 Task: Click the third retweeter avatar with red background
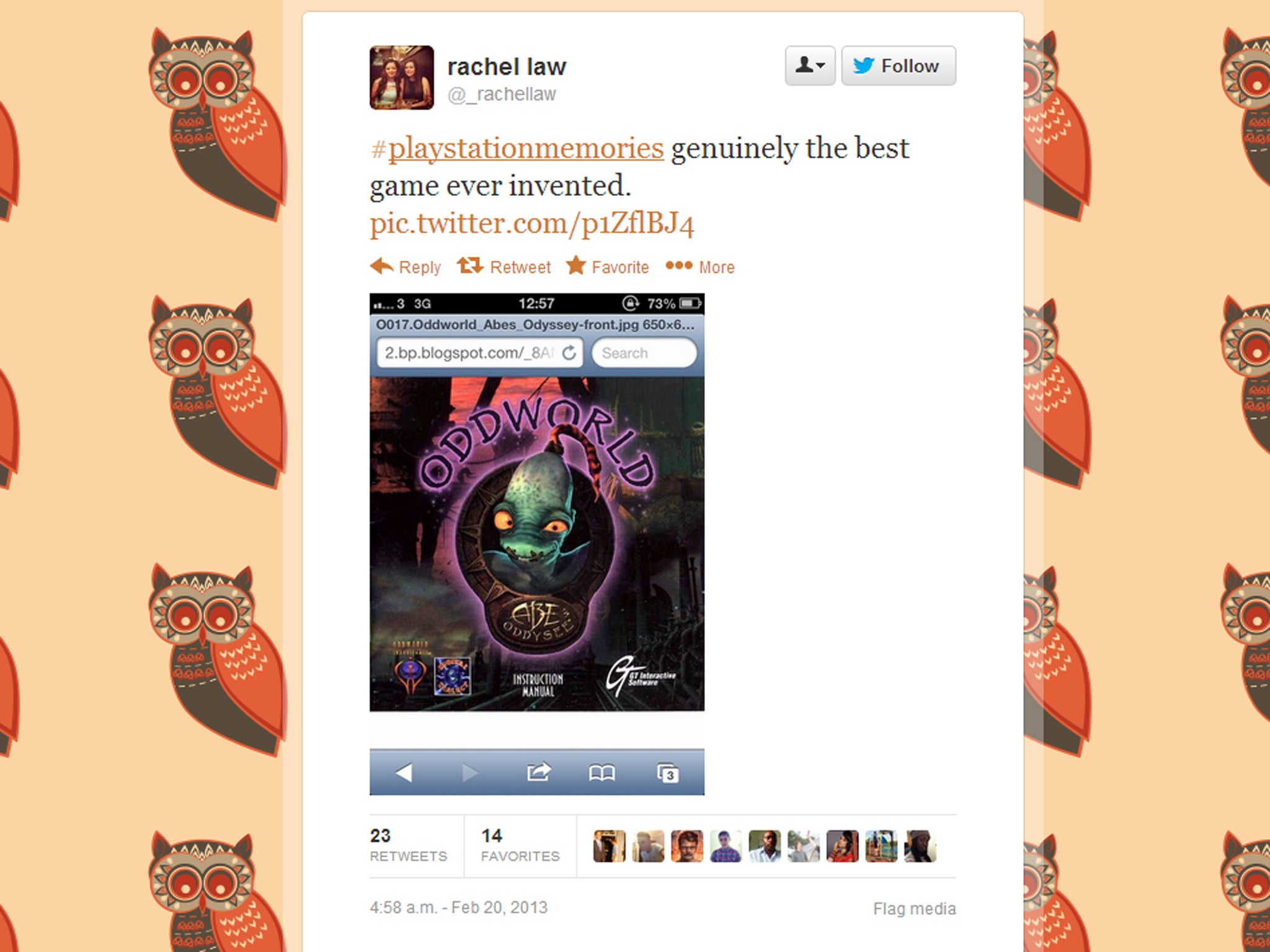tap(687, 846)
